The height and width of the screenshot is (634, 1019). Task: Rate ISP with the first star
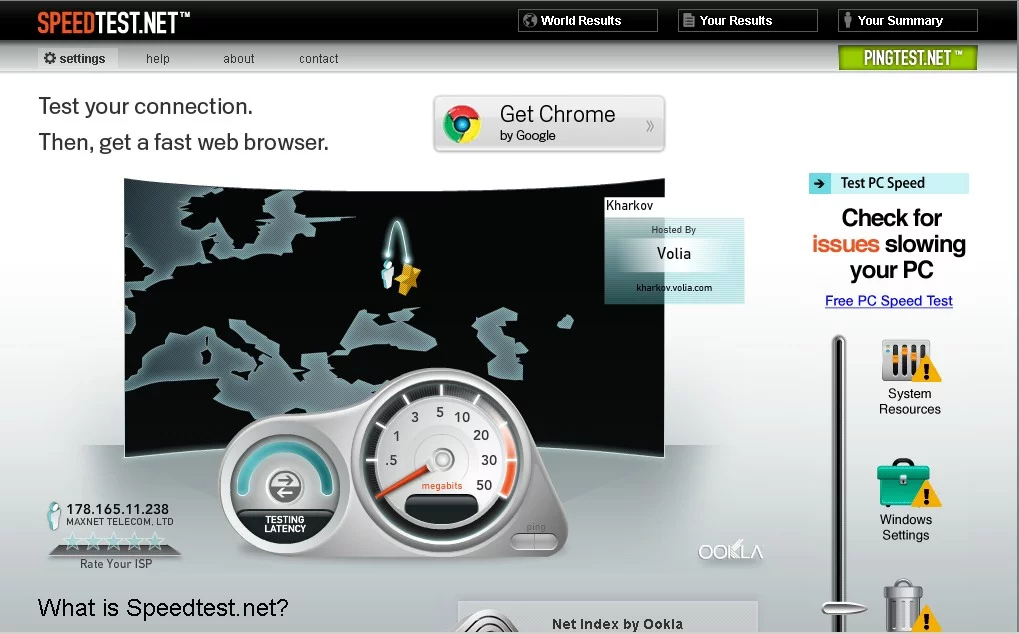coord(72,540)
